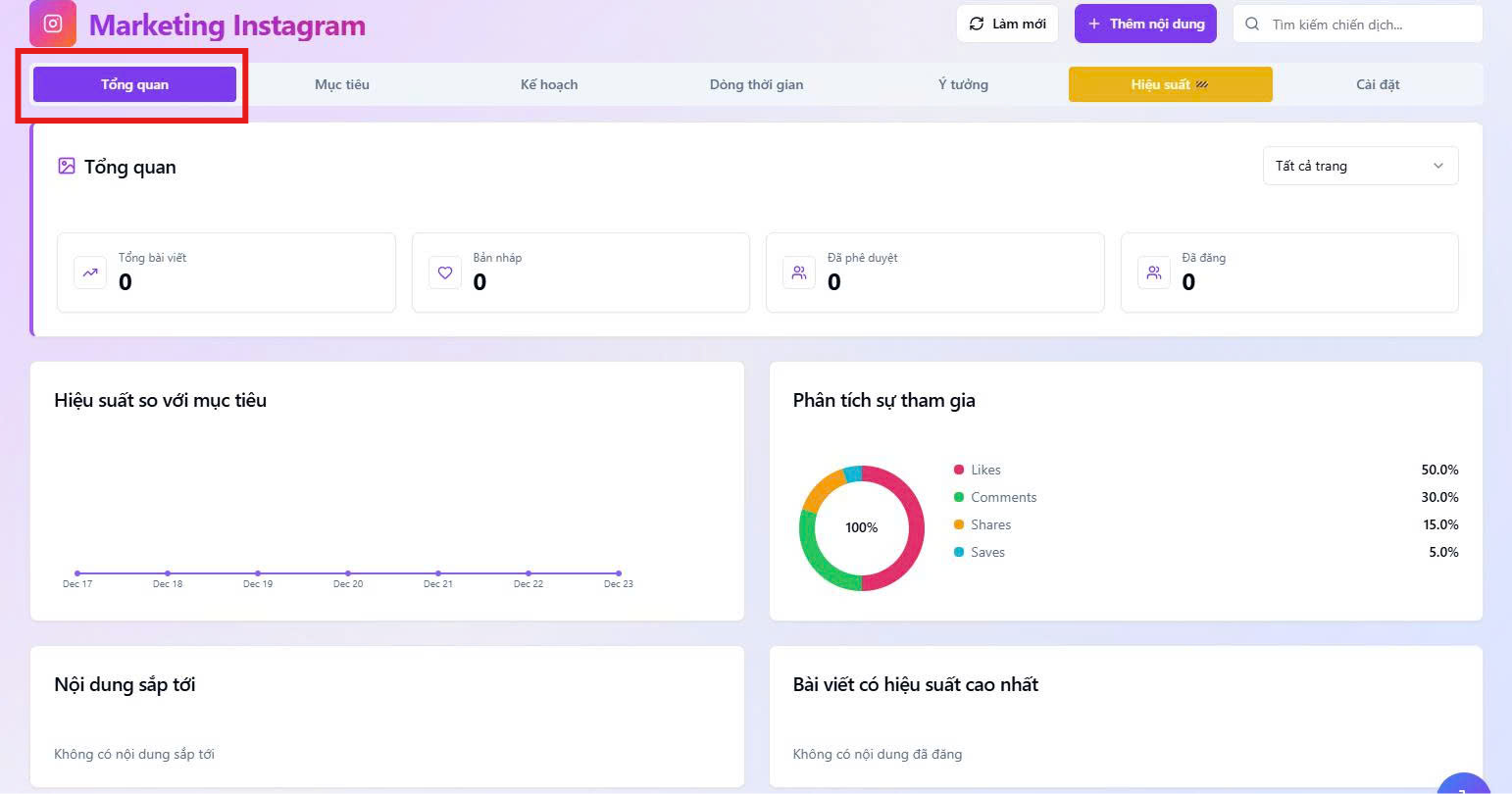Select the Ý tưởng tab
Image resolution: width=1512 pixels, height=794 pixels.
963,84
